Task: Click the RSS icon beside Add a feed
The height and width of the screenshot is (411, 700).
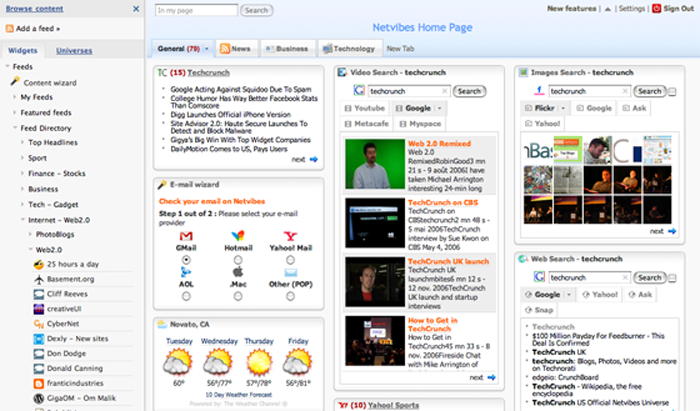Action: tap(9, 29)
